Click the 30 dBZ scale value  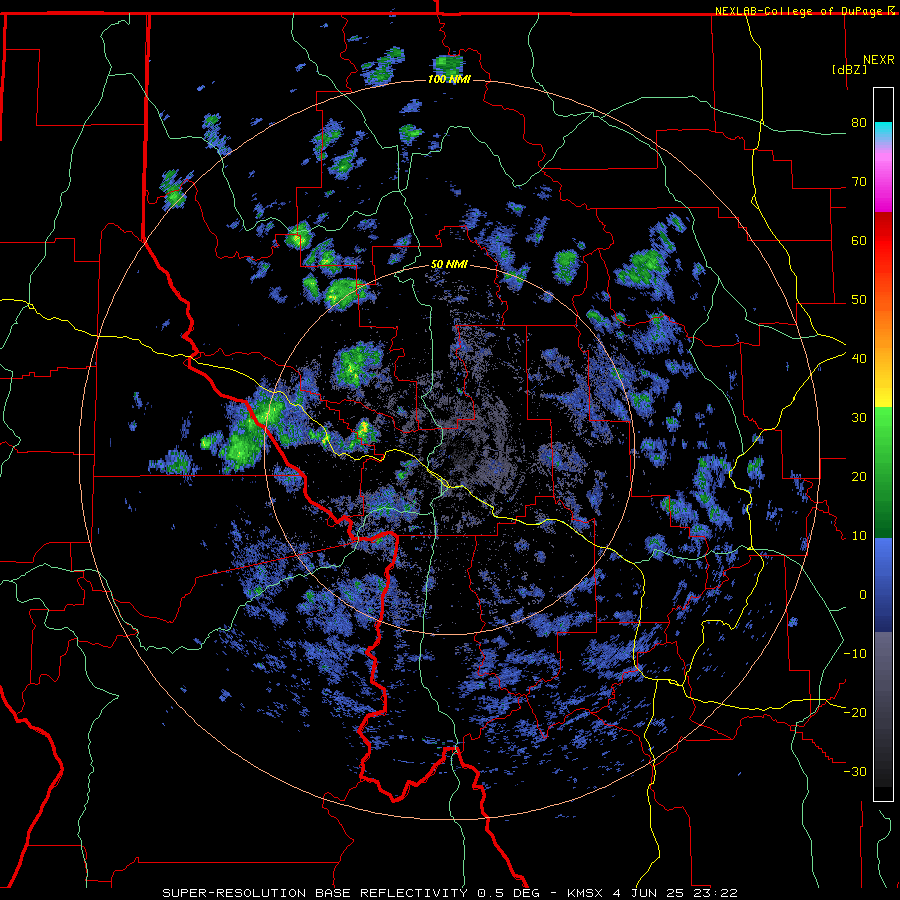click(x=859, y=418)
